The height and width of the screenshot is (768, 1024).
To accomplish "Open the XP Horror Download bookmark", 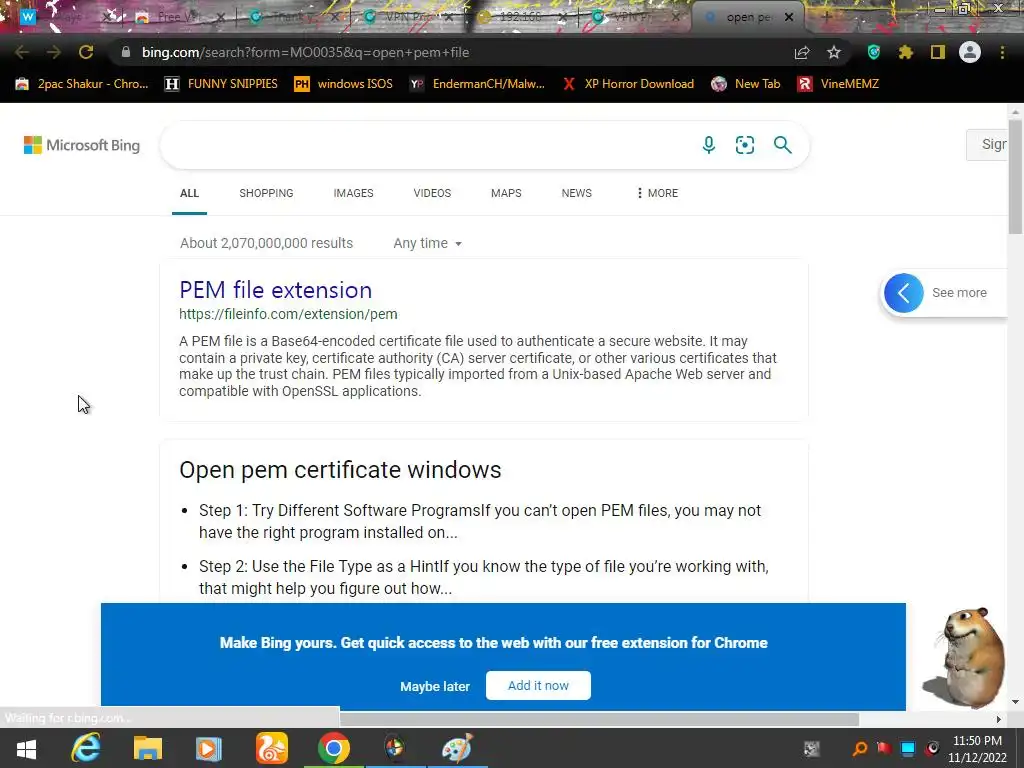I will (628, 84).
